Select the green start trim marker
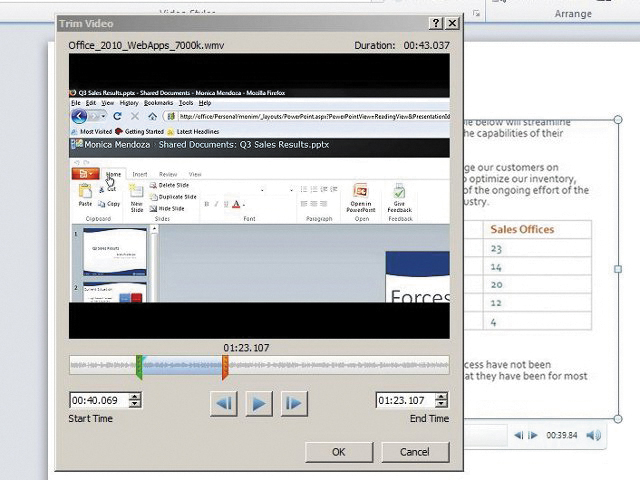The width and height of the screenshot is (640, 480). pyautogui.click(x=139, y=367)
